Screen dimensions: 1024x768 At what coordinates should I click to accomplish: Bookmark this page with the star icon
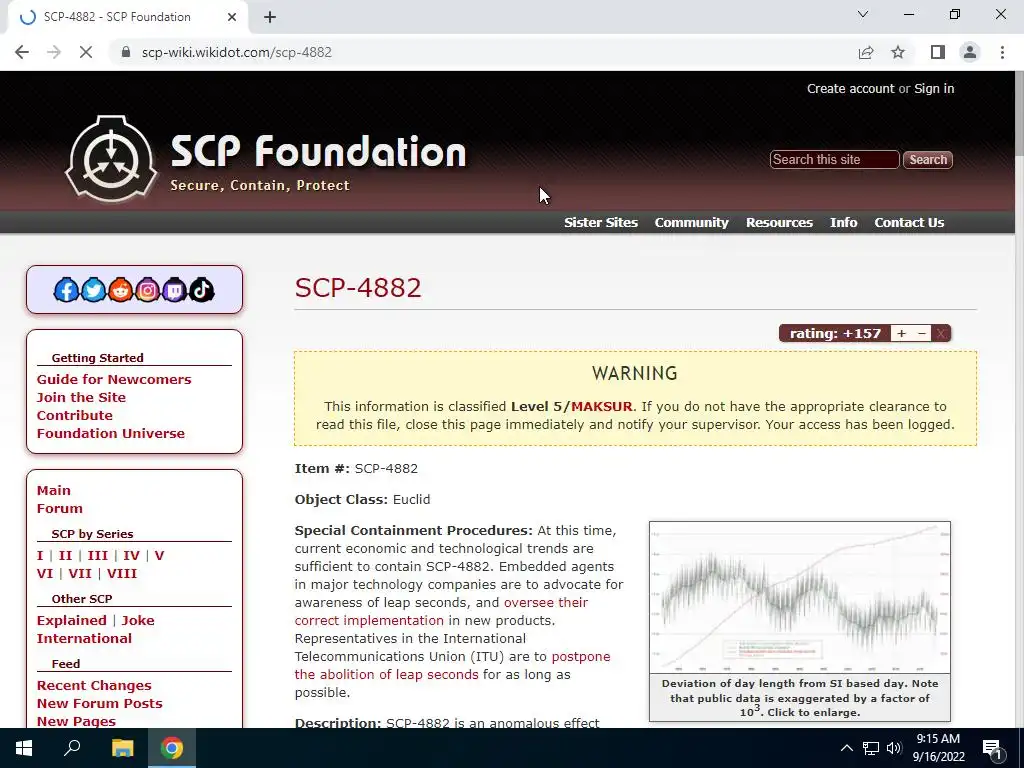coord(898,52)
